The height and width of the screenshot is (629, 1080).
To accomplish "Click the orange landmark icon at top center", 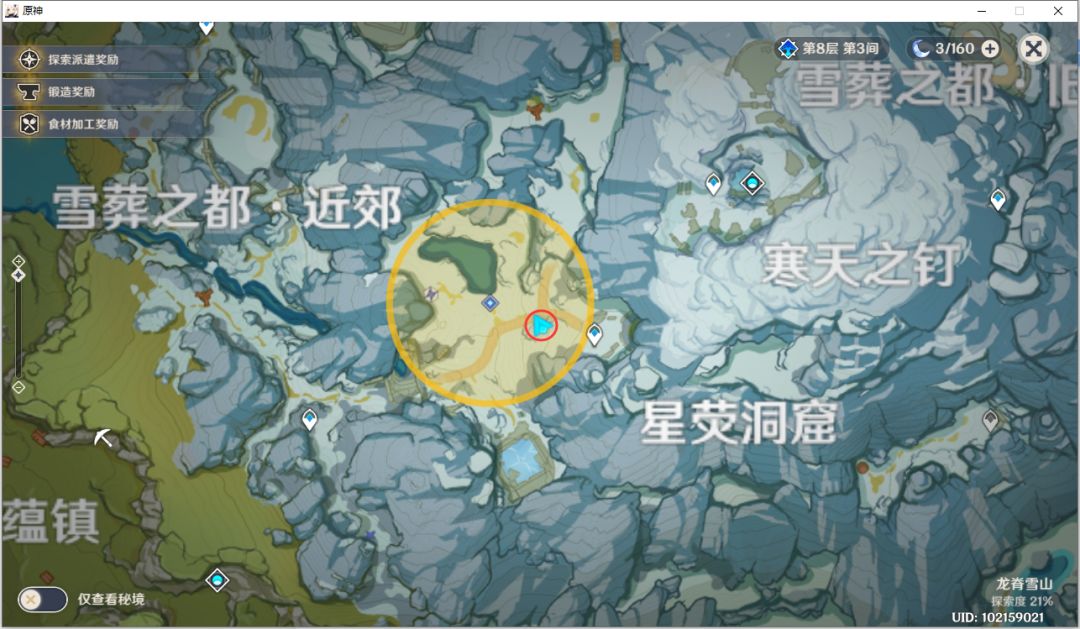I will click(x=535, y=108).
